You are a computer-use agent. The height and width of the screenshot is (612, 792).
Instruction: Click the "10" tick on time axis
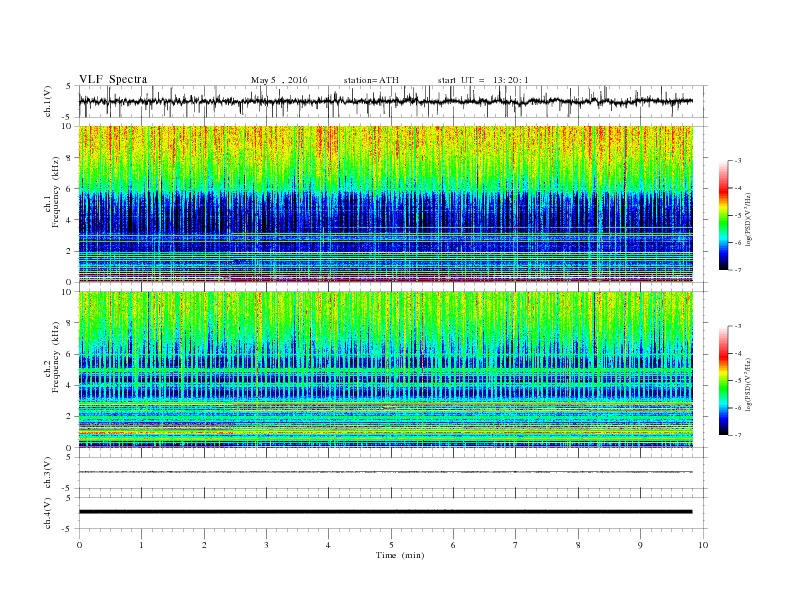pos(703,545)
